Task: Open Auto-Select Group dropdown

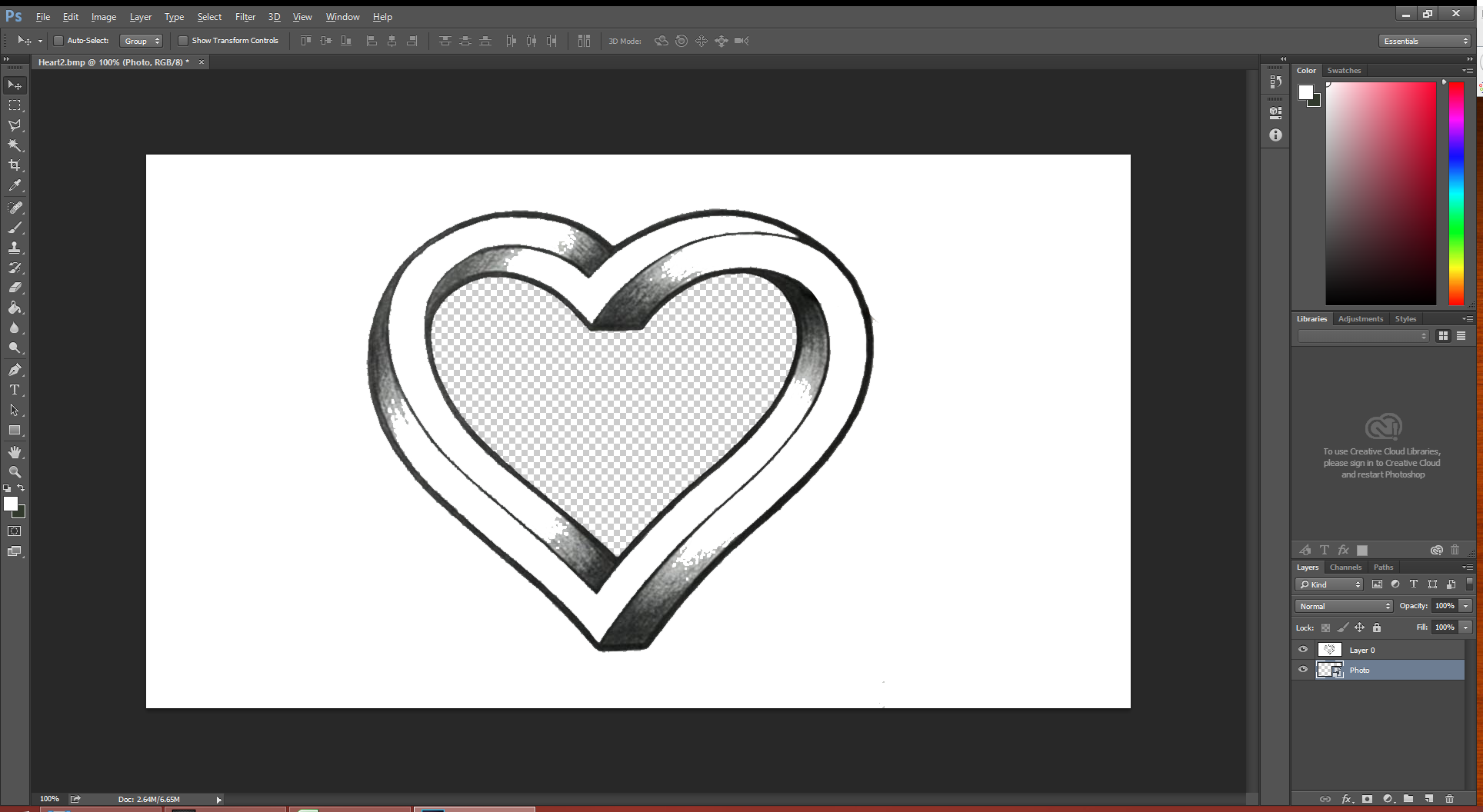Action: 141,41
